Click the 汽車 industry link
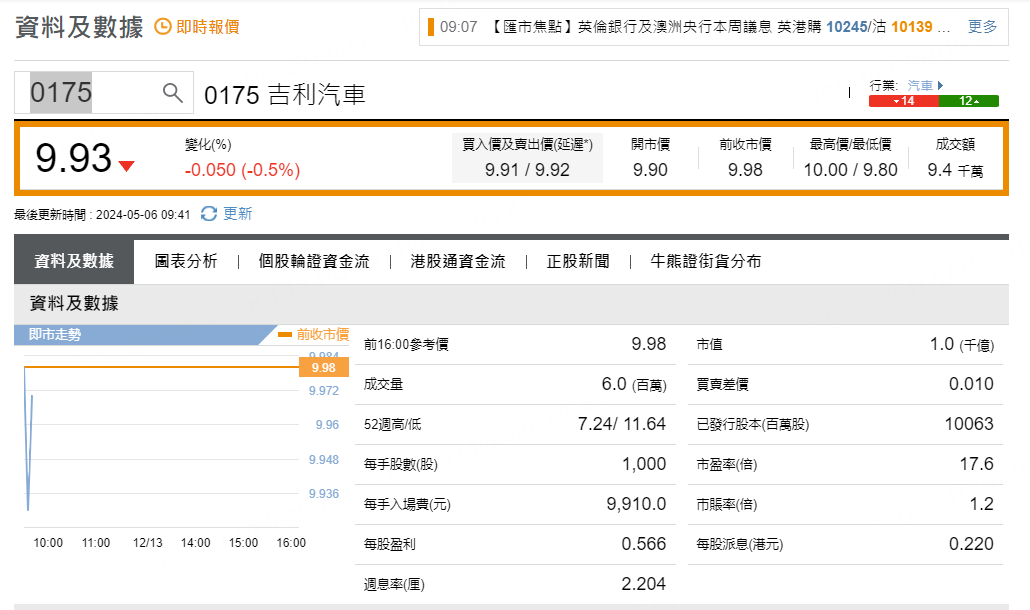 click(919, 86)
